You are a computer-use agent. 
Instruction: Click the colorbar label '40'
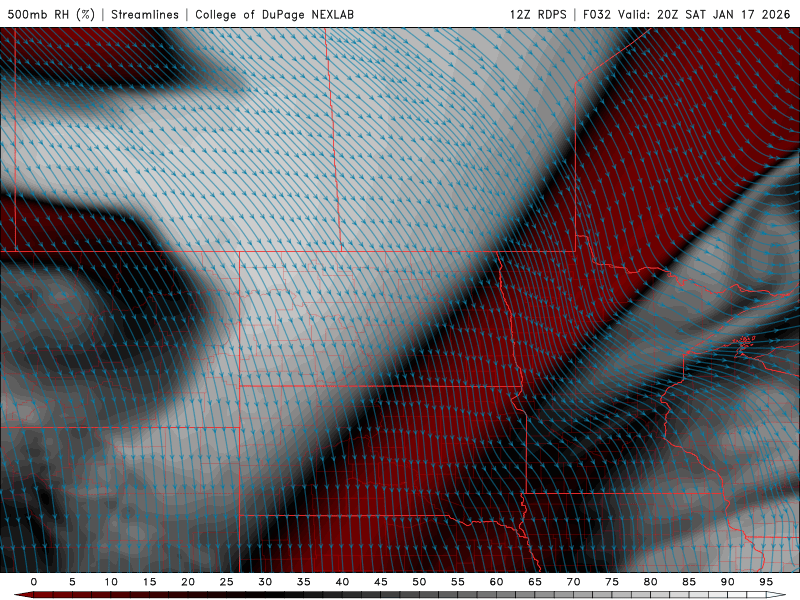coord(342,582)
